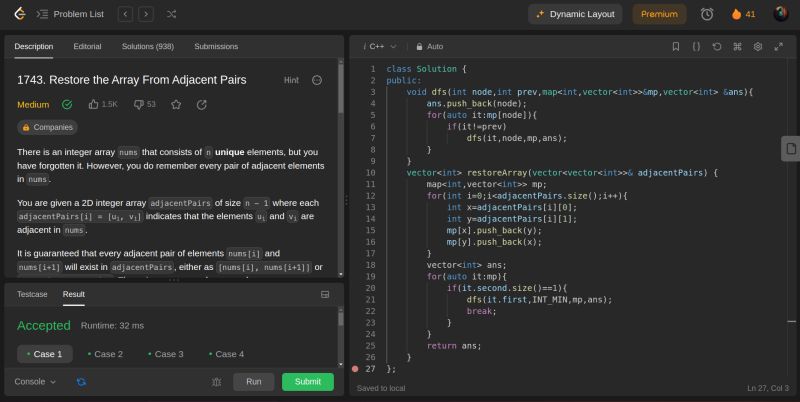Click the bookmark icon in editor toolbar
Viewport: 800px width, 402px height.
pyautogui.click(x=676, y=46)
